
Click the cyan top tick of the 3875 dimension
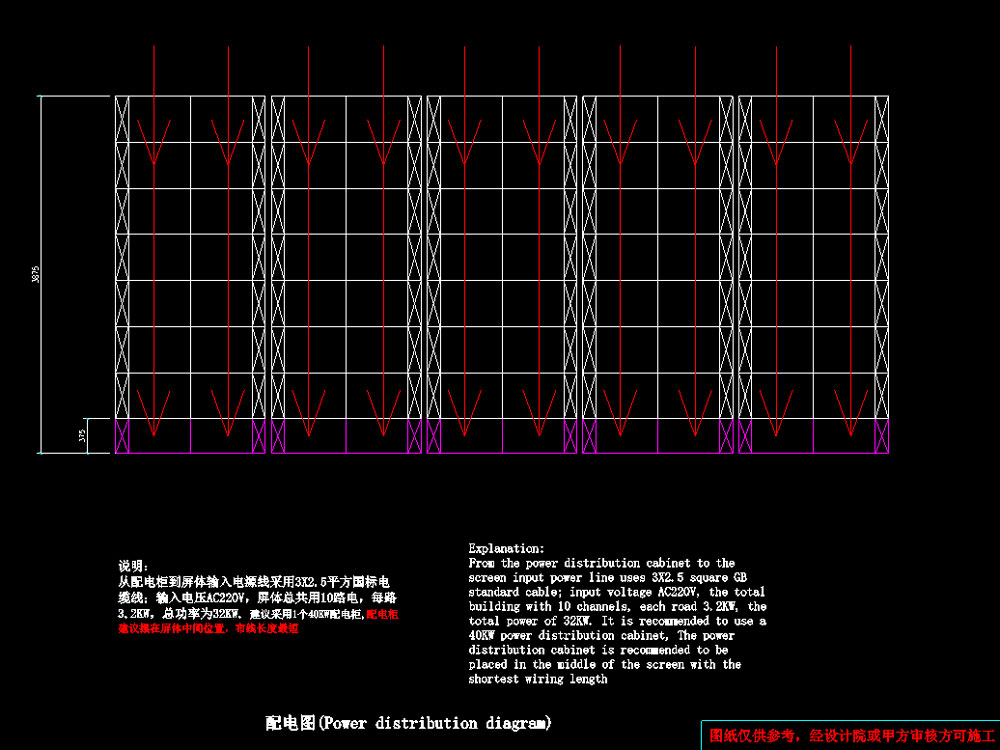click(x=42, y=97)
